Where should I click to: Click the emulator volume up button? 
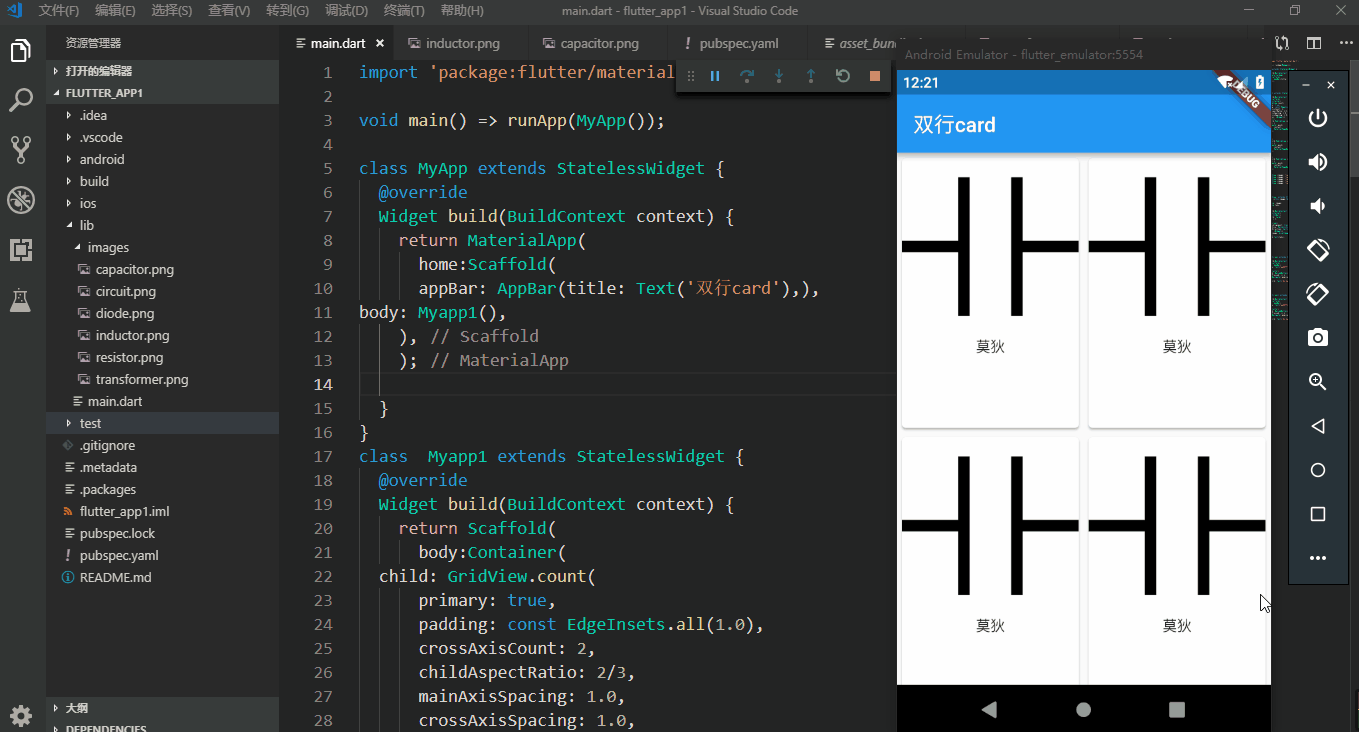(1318, 162)
